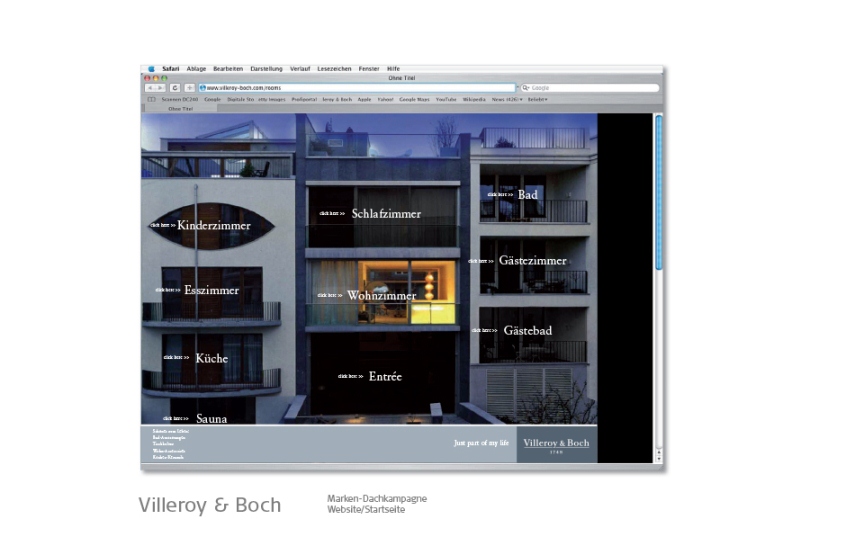Click the Safari back arrow button
This screenshot has height=555, width=846.
[x=150, y=88]
